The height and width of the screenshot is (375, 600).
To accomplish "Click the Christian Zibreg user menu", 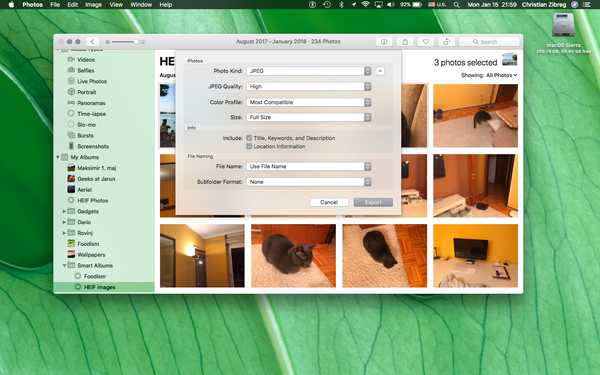I will click(x=544, y=5).
